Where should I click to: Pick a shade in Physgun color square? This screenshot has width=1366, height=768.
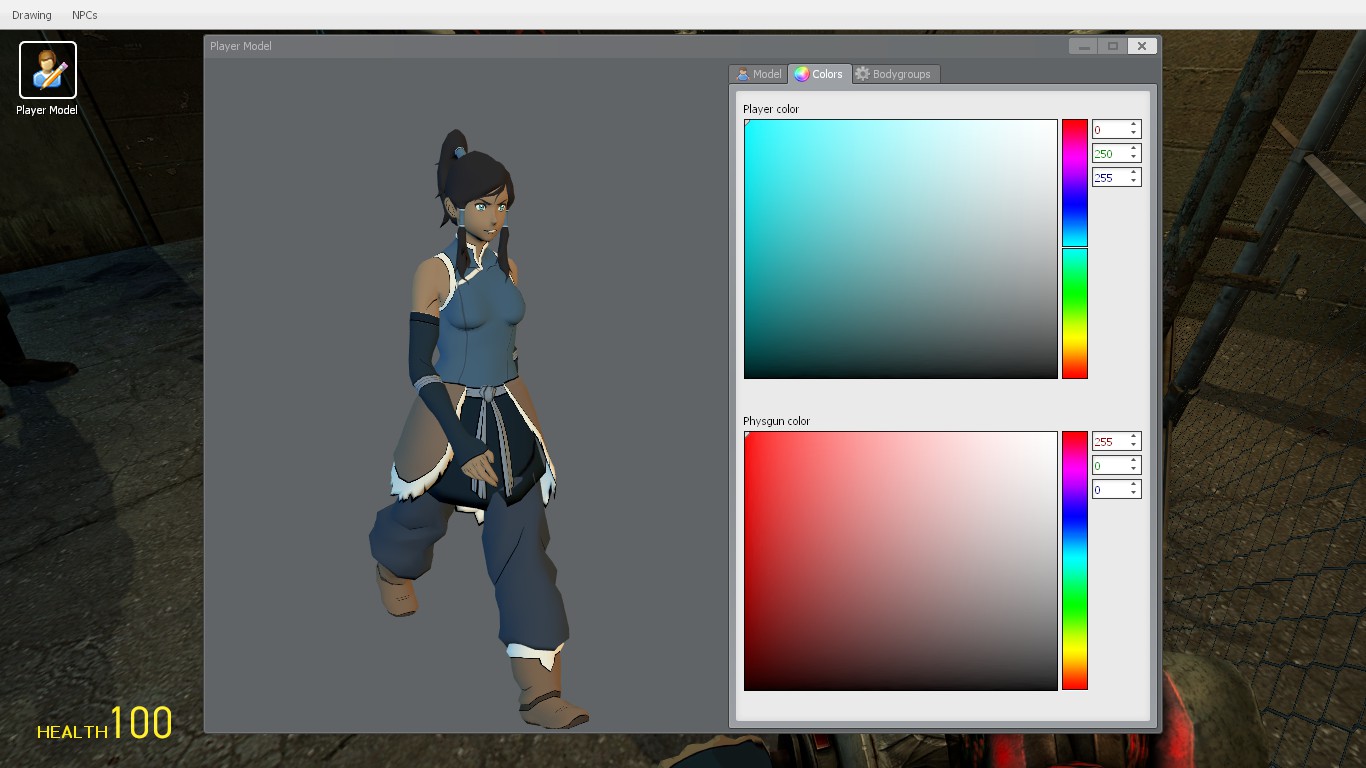(x=900, y=561)
